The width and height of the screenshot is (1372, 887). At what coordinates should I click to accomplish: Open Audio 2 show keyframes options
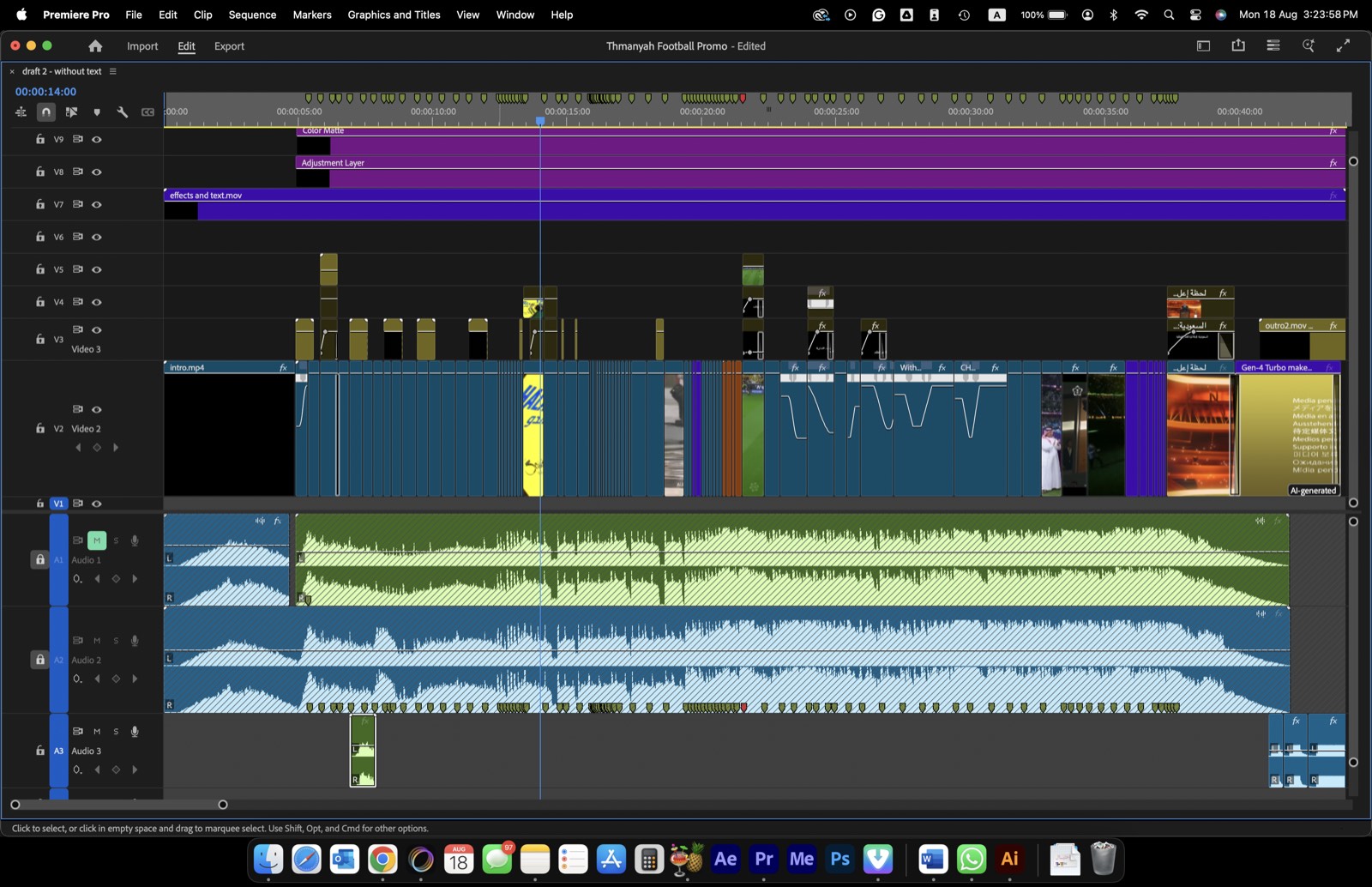(78, 679)
